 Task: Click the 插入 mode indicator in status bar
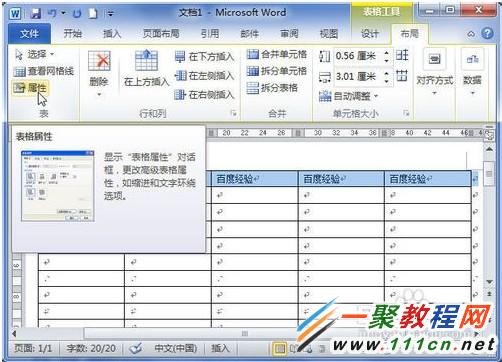pos(220,348)
